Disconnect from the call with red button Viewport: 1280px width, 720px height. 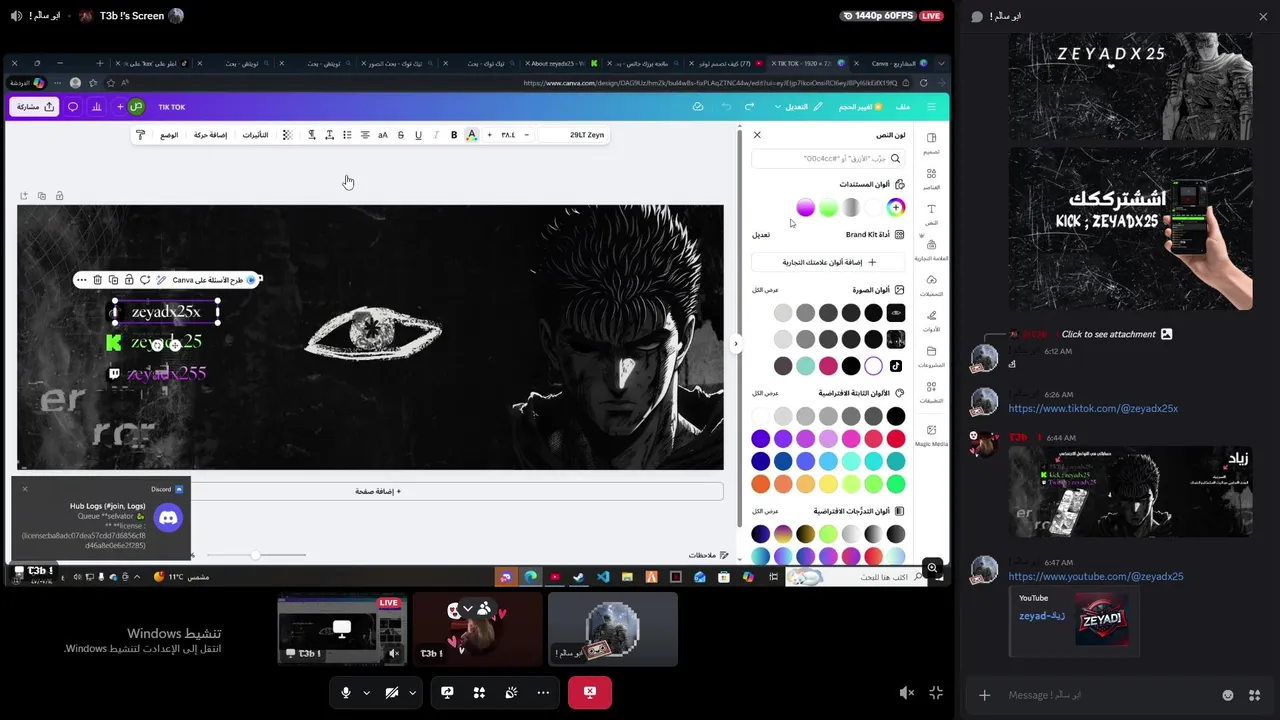pyautogui.click(x=590, y=692)
